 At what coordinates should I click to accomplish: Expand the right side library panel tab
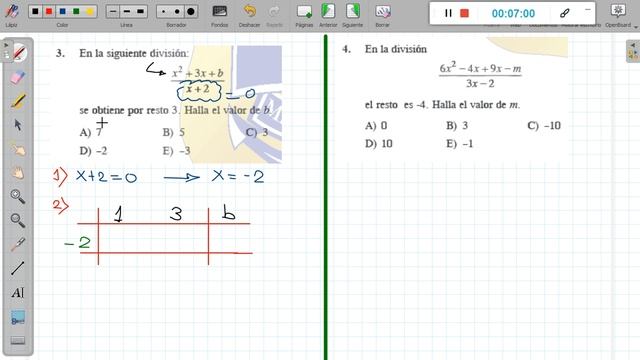[x=633, y=51]
